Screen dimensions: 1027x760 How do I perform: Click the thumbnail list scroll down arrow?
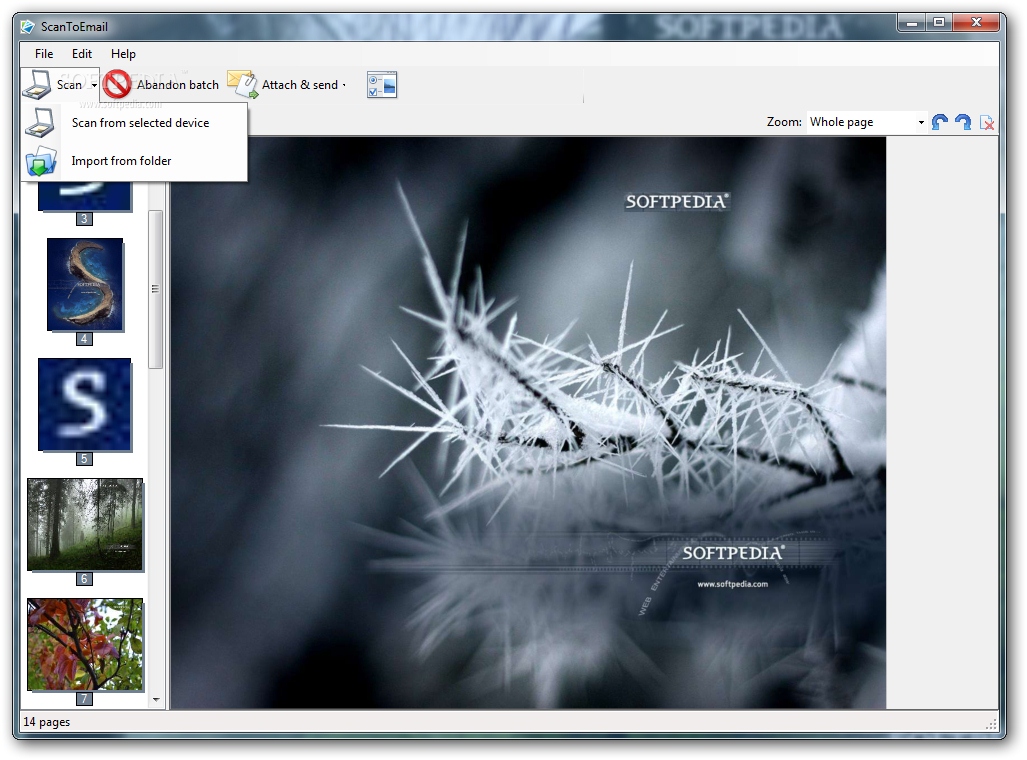[x=156, y=700]
